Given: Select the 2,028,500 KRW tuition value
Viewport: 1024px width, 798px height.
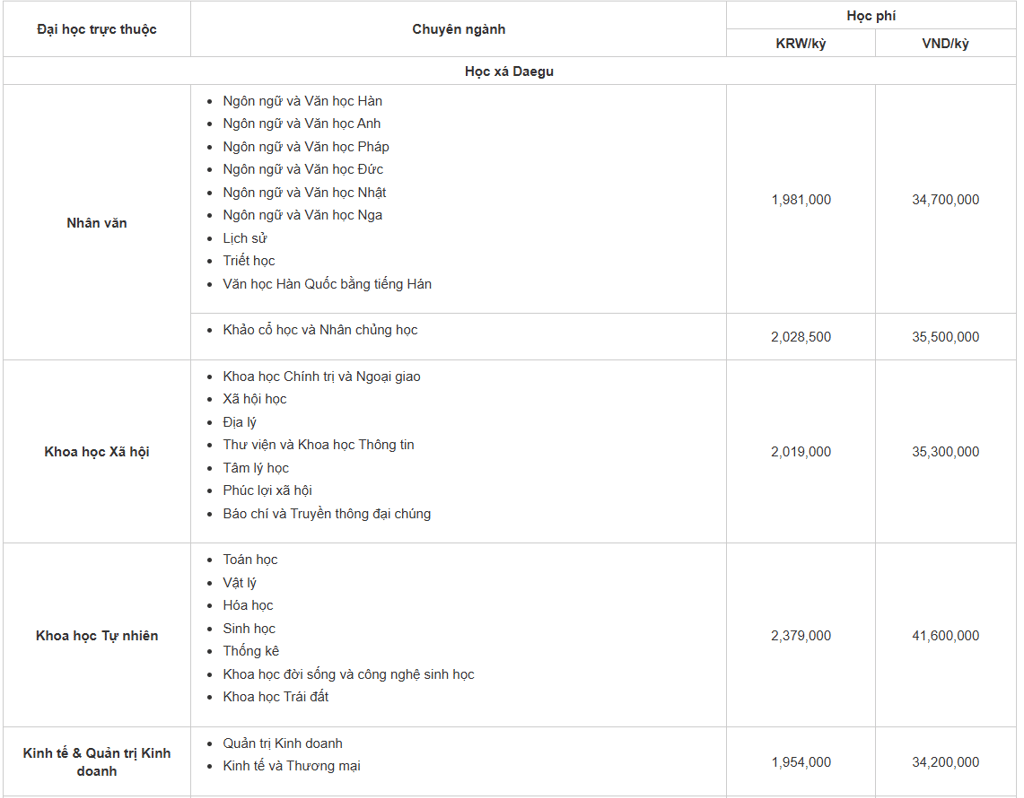Looking at the screenshot, I should pos(800,337).
